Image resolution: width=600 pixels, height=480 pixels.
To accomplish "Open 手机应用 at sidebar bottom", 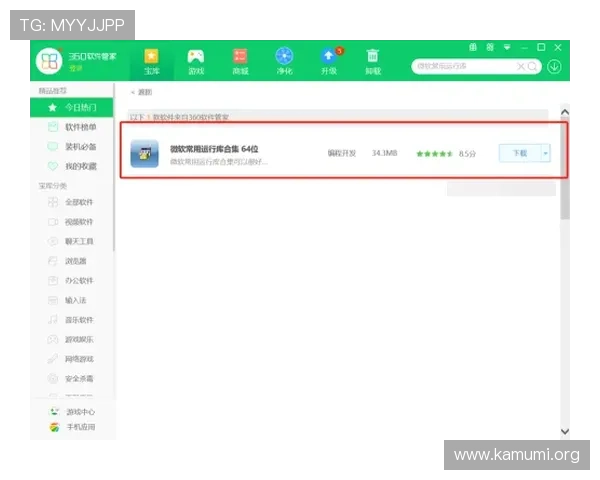I will tap(72, 427).
